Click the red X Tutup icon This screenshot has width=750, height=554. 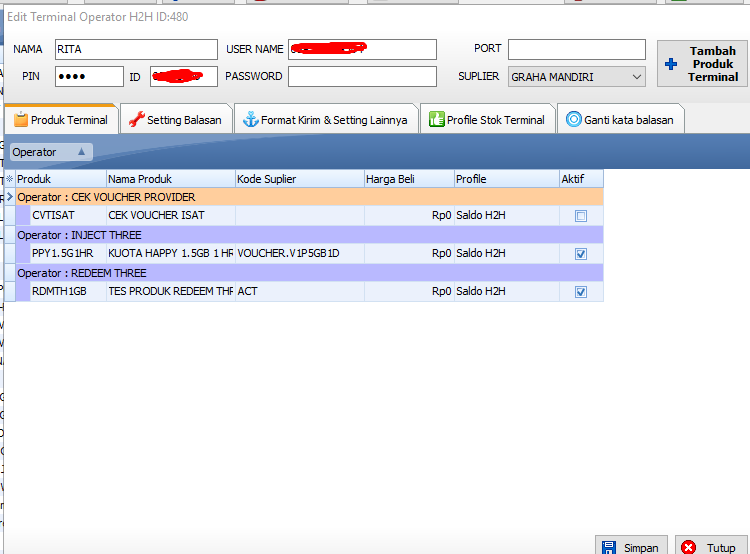688,547
